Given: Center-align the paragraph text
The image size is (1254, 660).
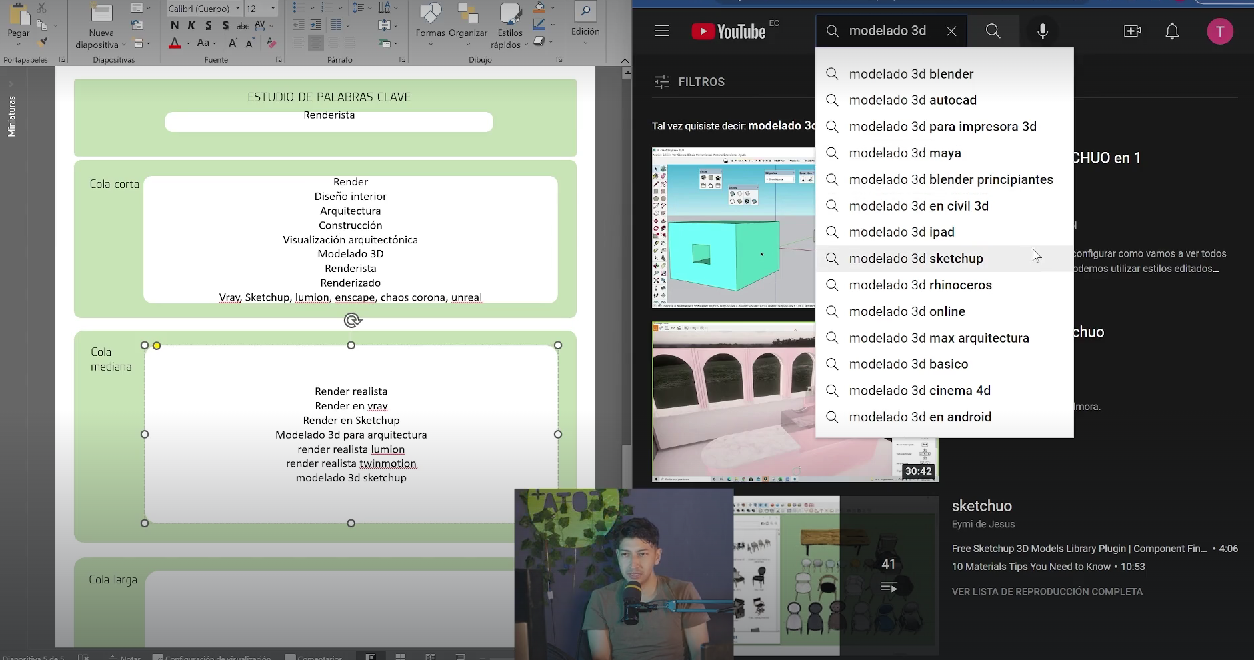Looking at the screenshot, I should click(x=315, y=42).
